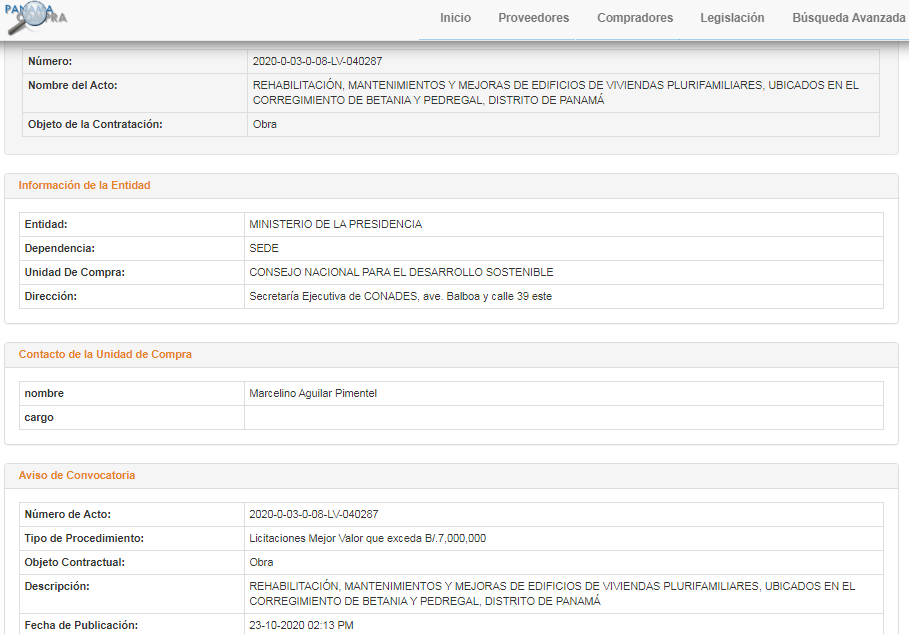Click the Número value 2020-0-03-0-08-LV-040287 at top

(x=317, y=61)
